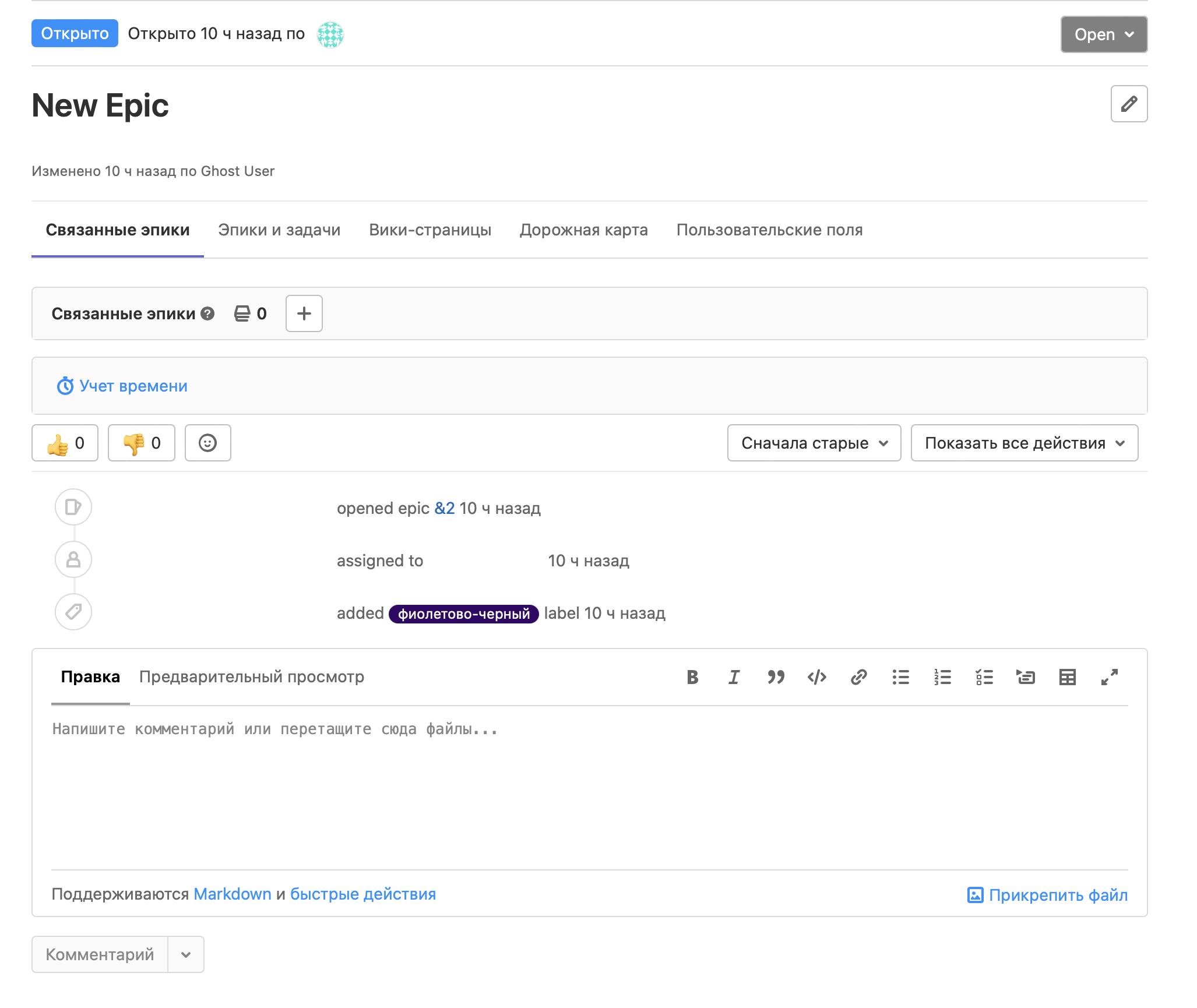
Task: Open the 'Сначала старые' sort dropdown
Action: tap(814, 443)
